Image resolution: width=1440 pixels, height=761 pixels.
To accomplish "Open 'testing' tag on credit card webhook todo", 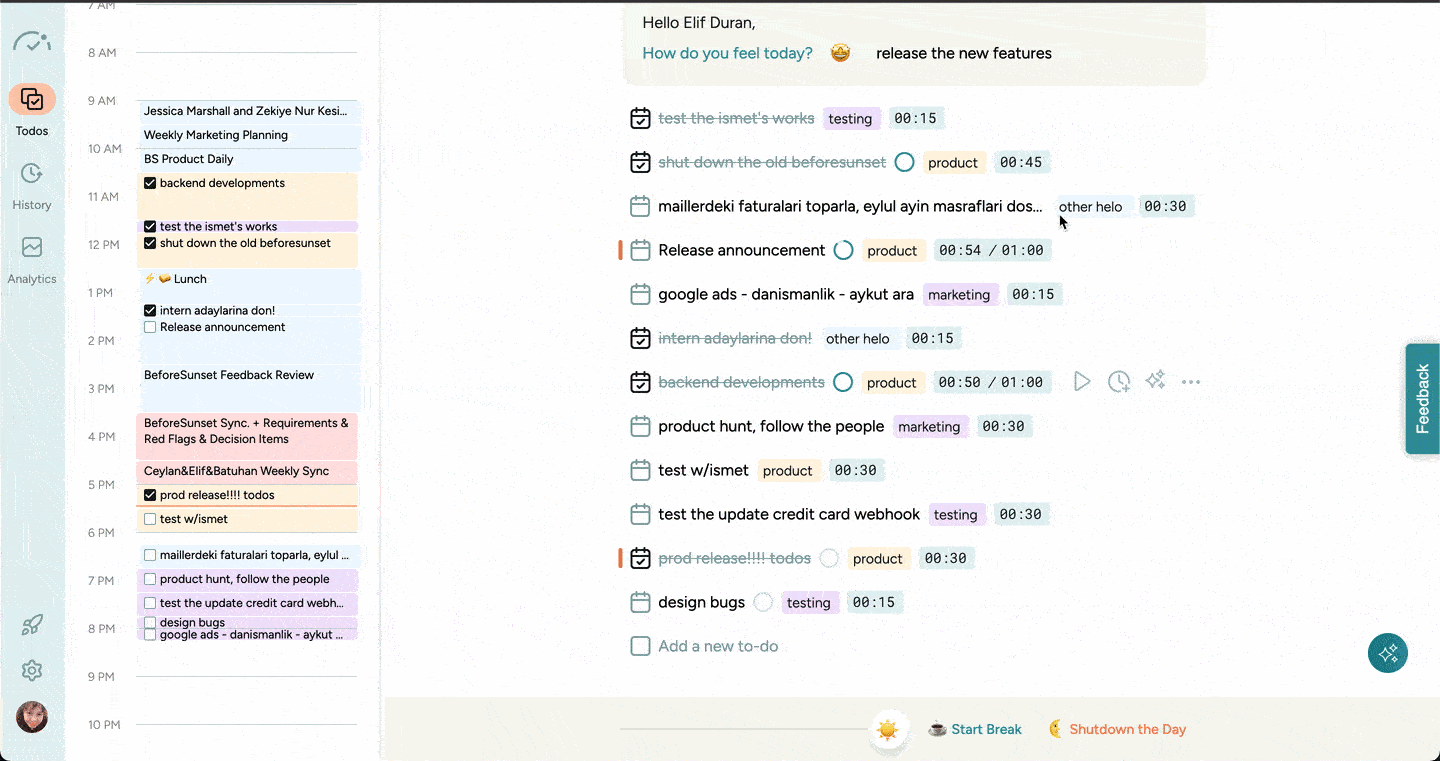I will pos(956,515).
